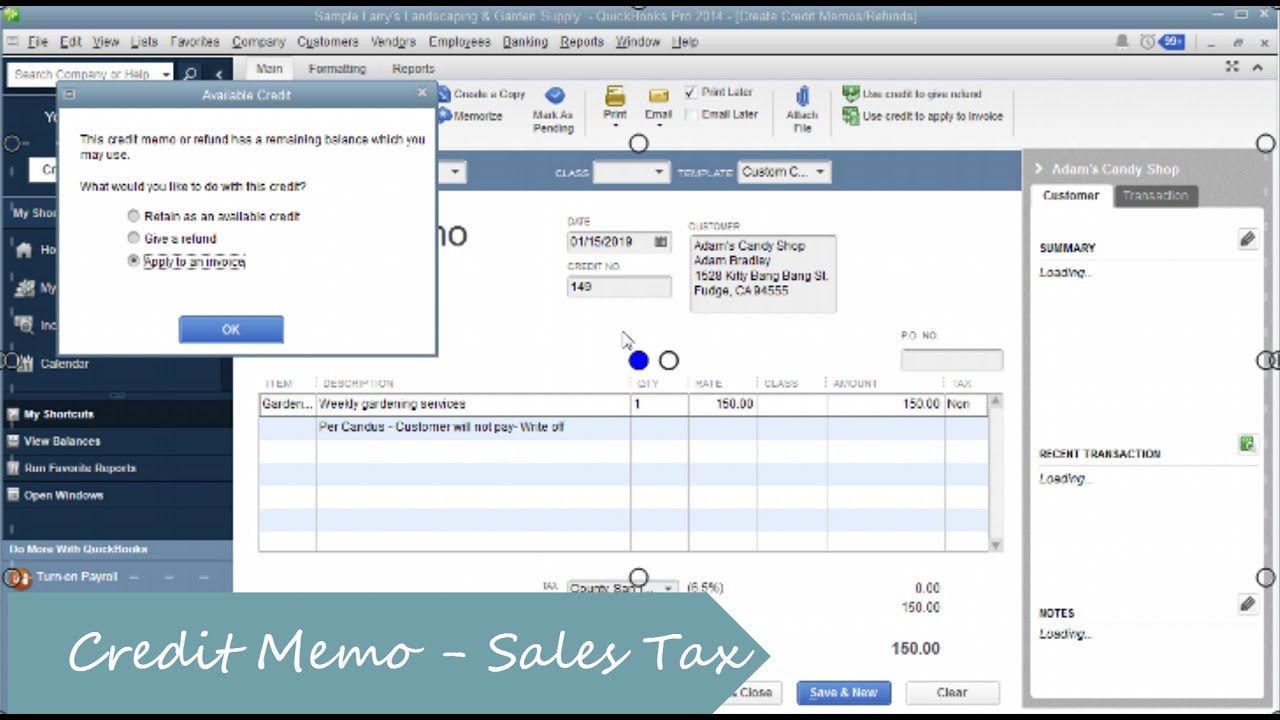Open the date calendar picker icon
Viewport: 1280px width, 720px height.
point(660,242)
